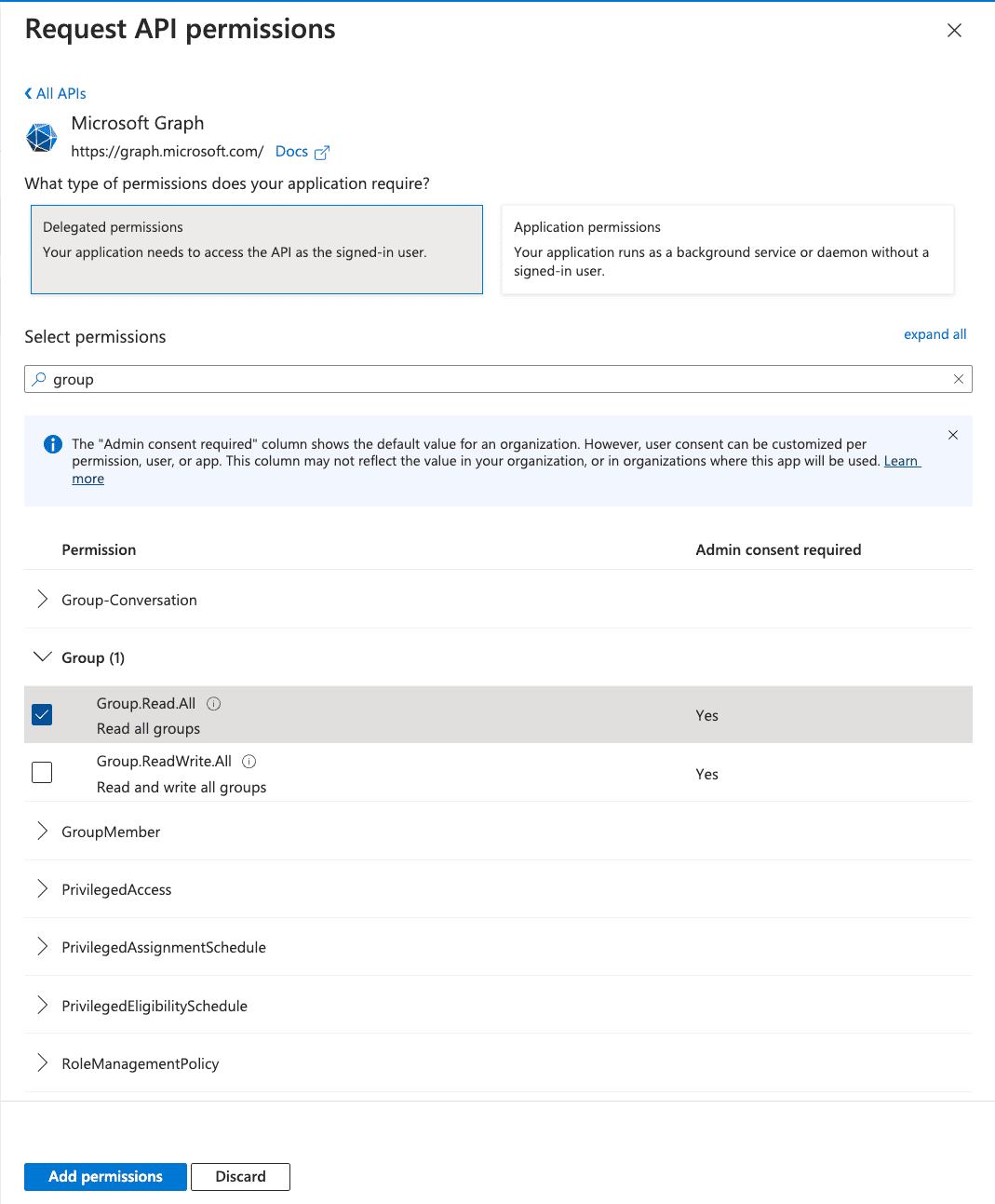
Task: Dismiss the admin consent notice banner
Action: coord(952,435)
